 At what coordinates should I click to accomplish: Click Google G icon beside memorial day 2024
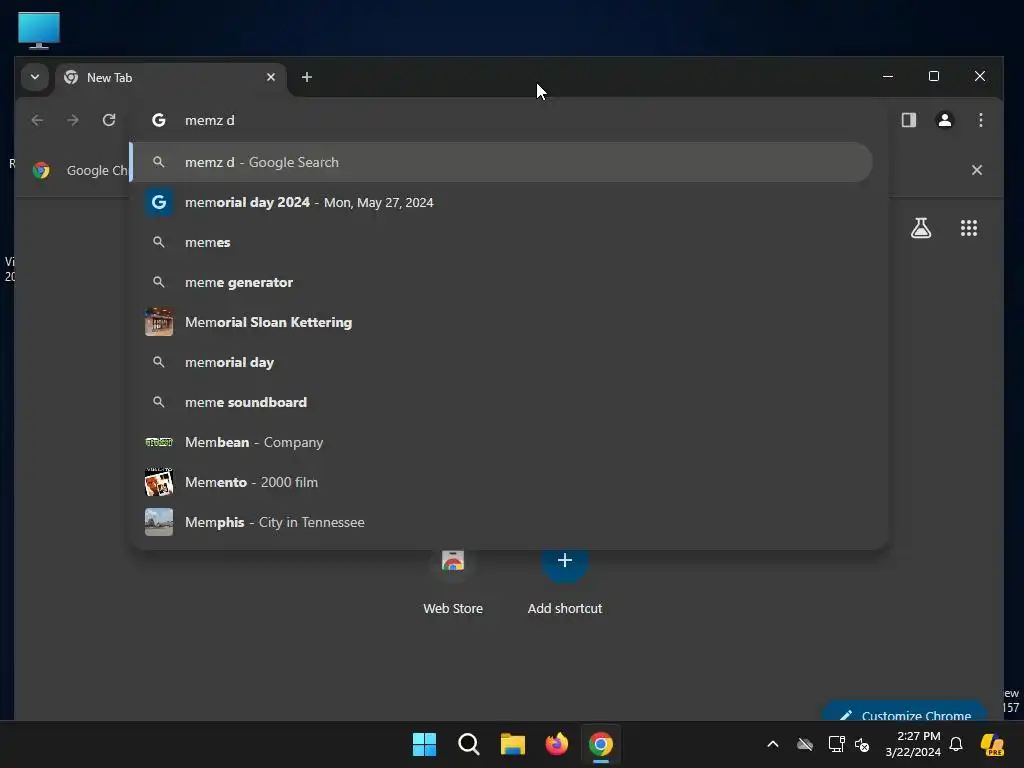[x=159, y=202]
